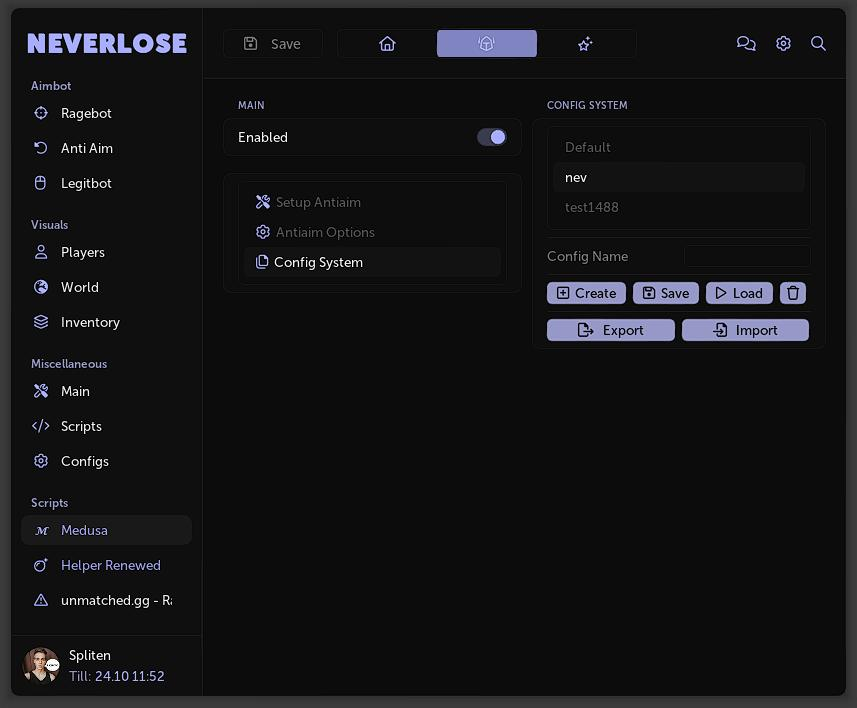This screenshot has height=708, width=857.
Task: Open the Configs page
Action: (x=107, y=461)
